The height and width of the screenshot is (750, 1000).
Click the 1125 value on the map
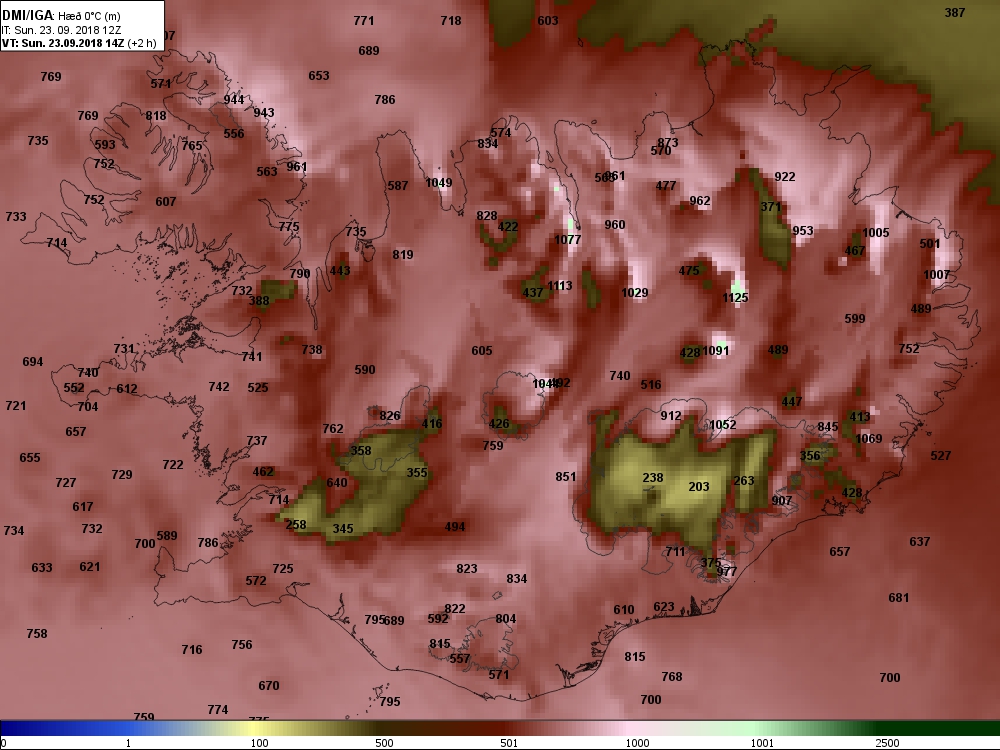point(735,297)
